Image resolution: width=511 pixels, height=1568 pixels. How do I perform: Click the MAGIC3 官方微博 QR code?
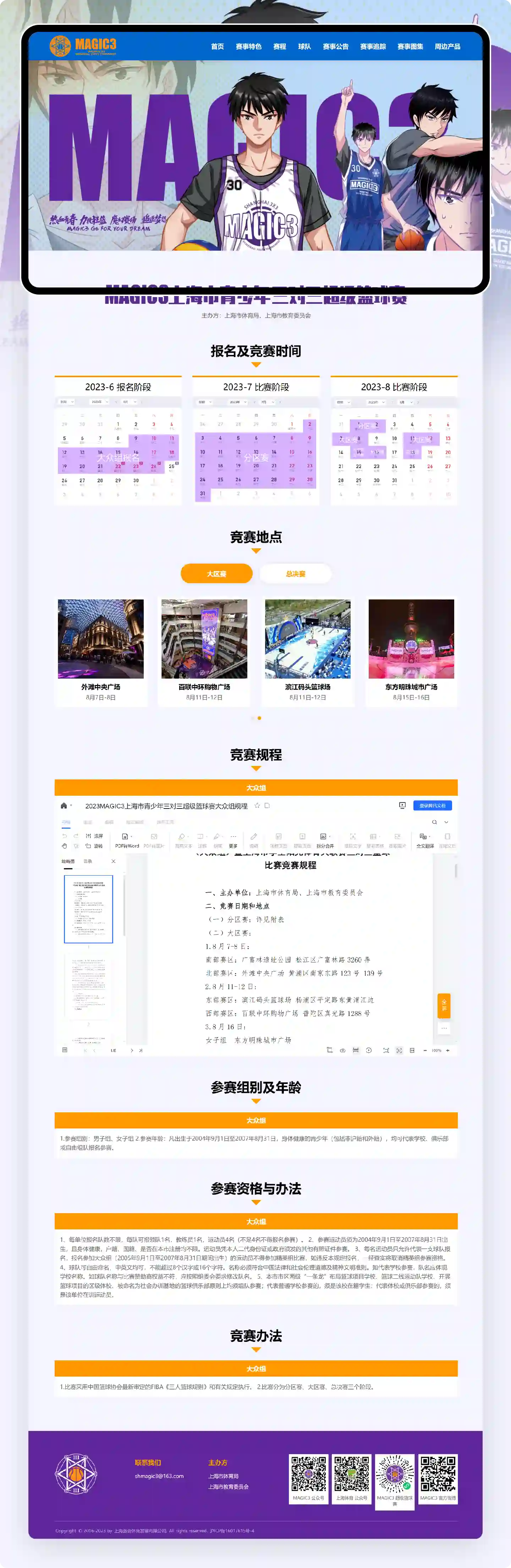point(438,1474)
